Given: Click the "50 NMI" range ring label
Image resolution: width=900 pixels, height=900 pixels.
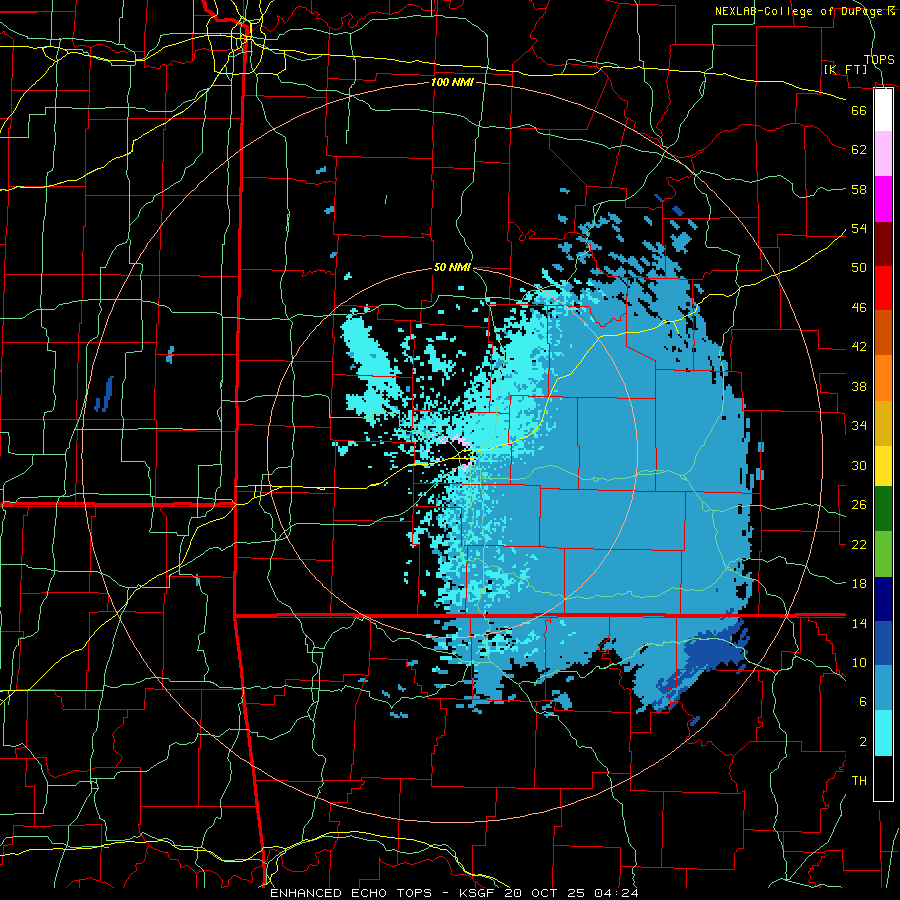Looking at the screenshot, I should click(452, 267).
